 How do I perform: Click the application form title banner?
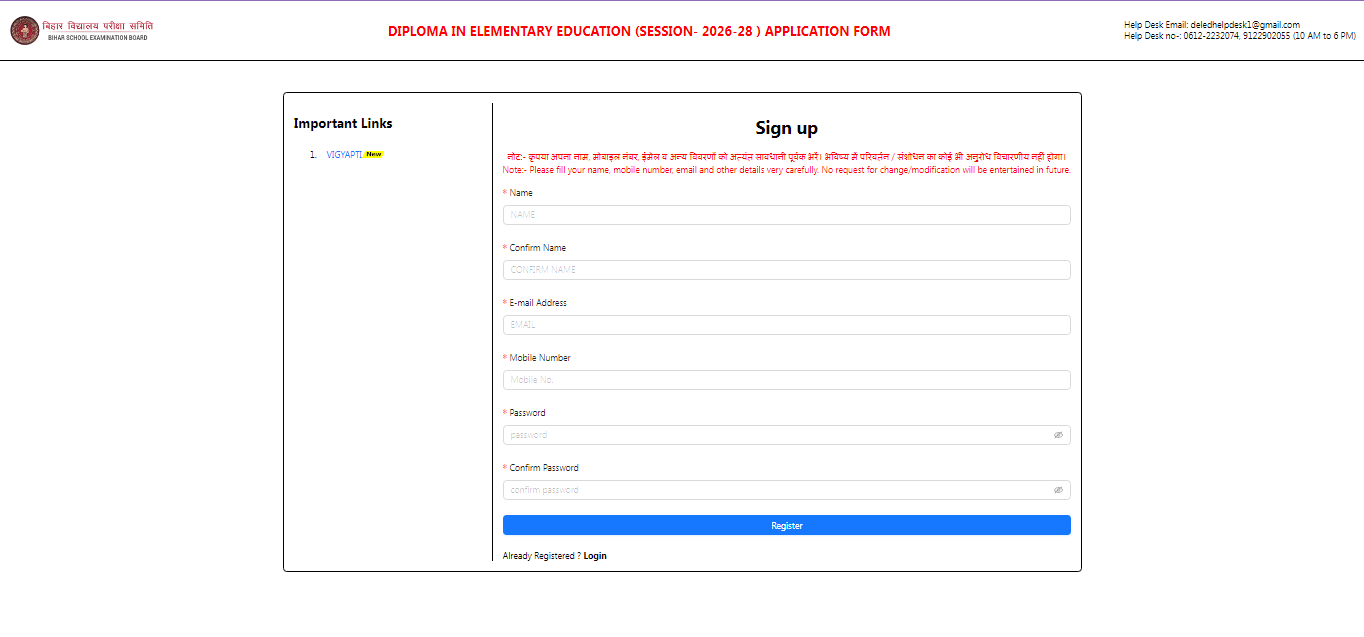(x=637, y=31)
